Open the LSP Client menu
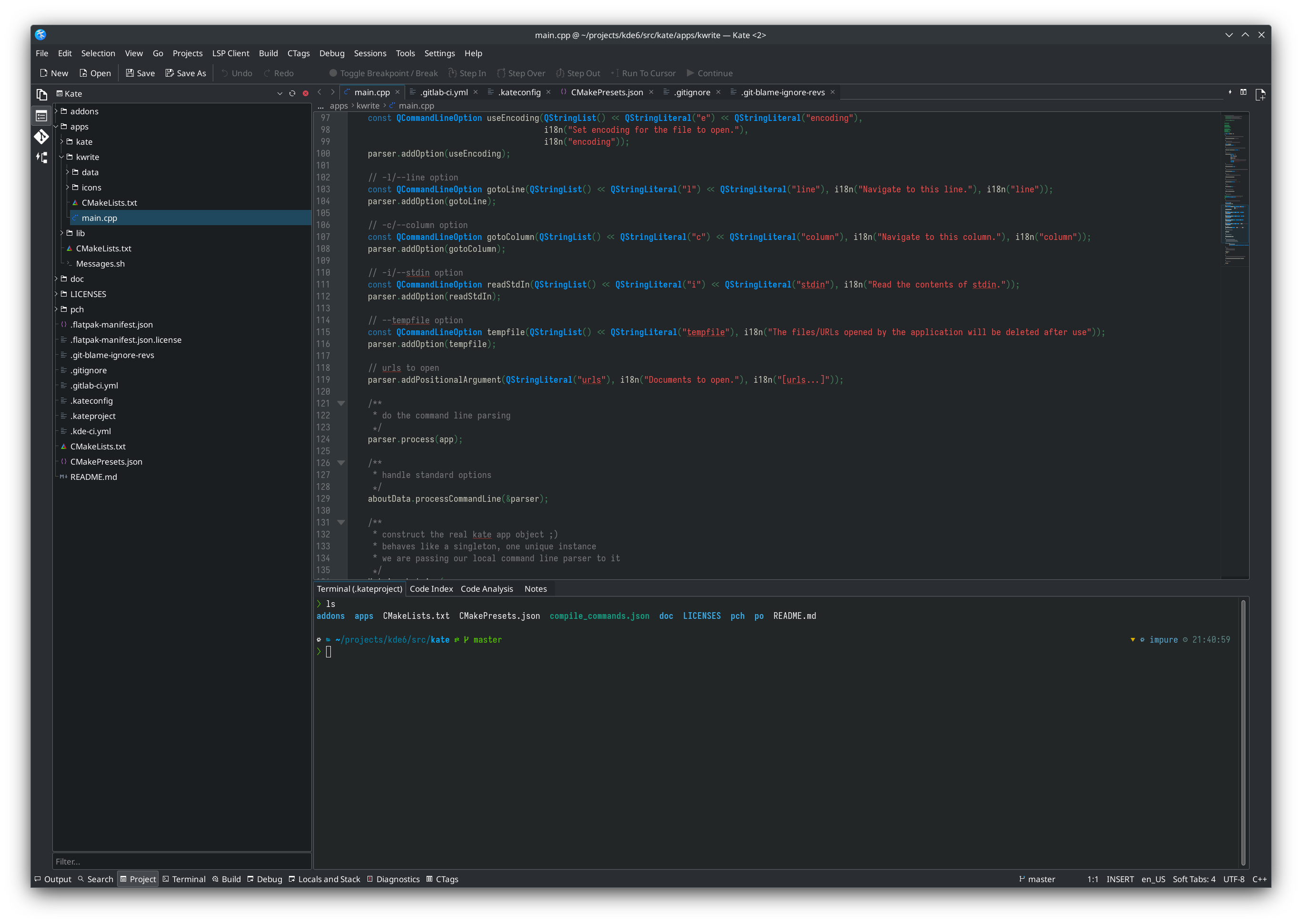This screenshot has height=924, width=1302. coord(230,53)
